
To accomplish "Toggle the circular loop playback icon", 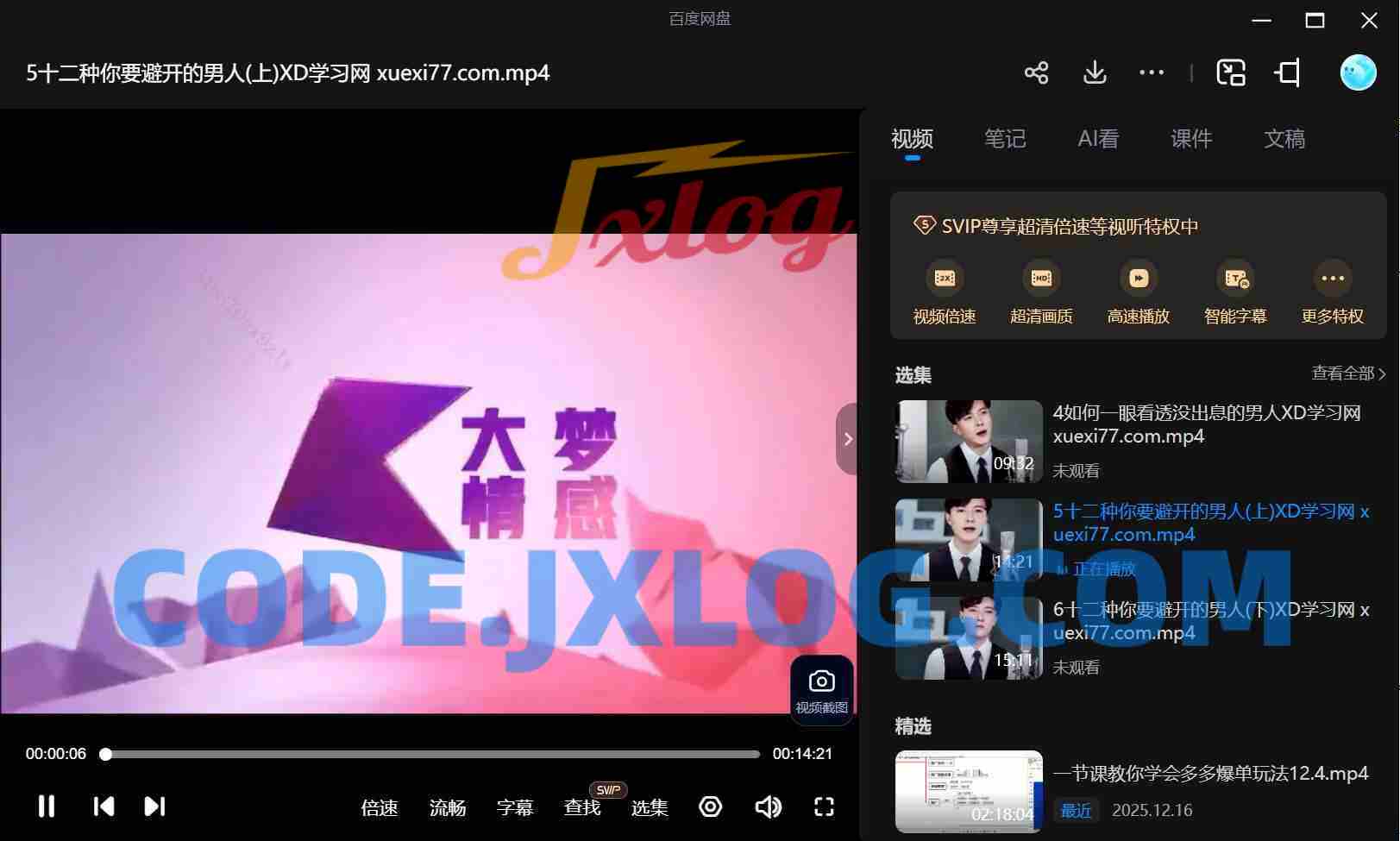I will (711, 806).
